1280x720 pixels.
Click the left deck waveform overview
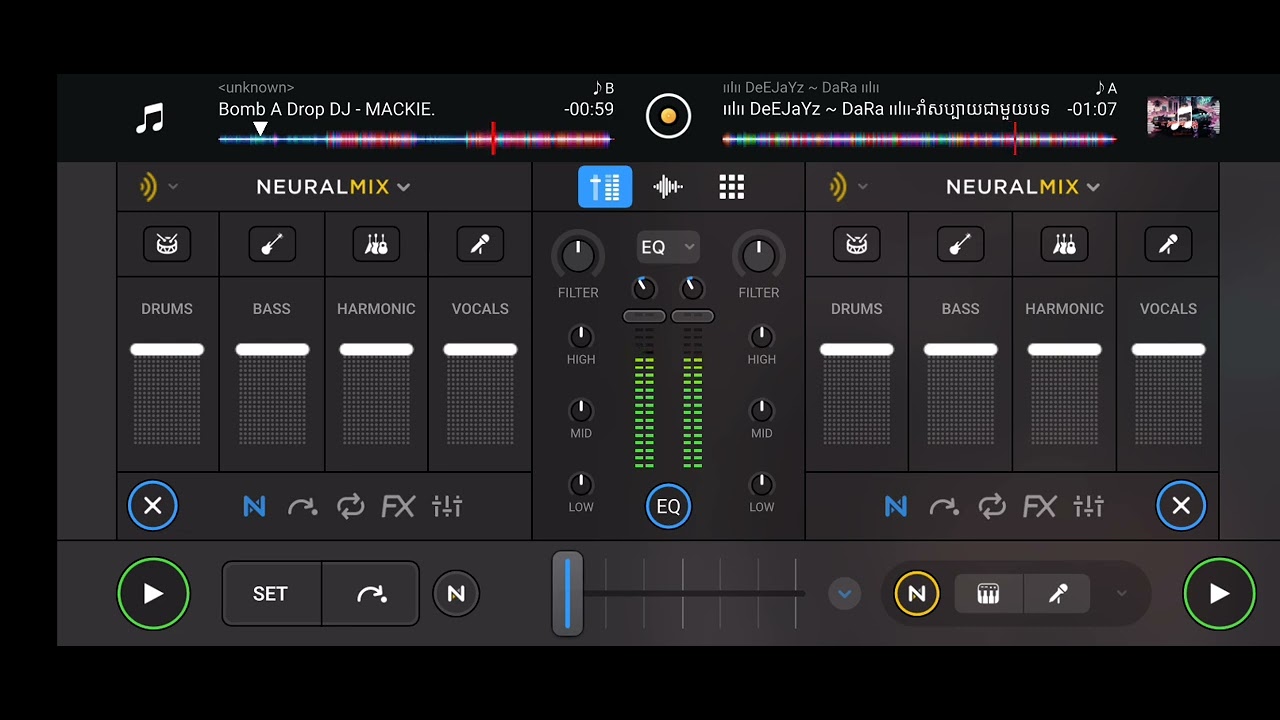point(415,140)
